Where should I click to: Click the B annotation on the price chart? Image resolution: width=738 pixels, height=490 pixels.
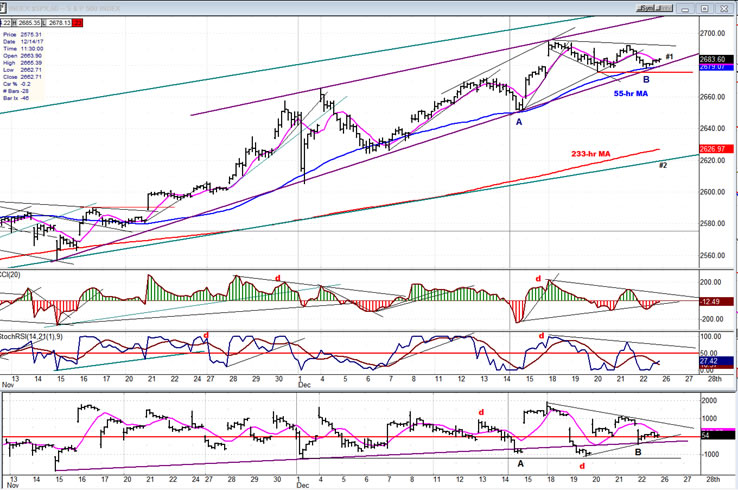coord(646,80)
